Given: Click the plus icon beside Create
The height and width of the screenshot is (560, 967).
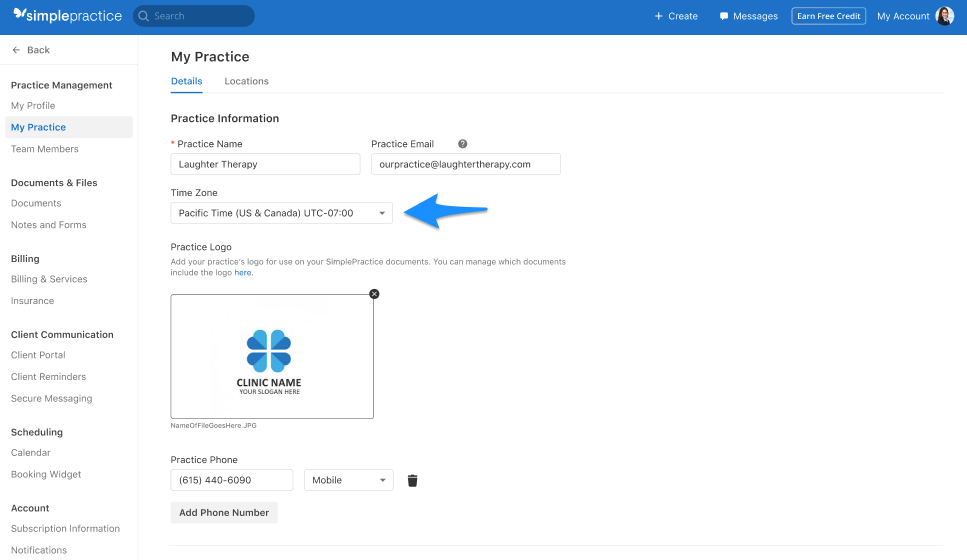Looking at the screenshot, I should click(x=658, y=16).
